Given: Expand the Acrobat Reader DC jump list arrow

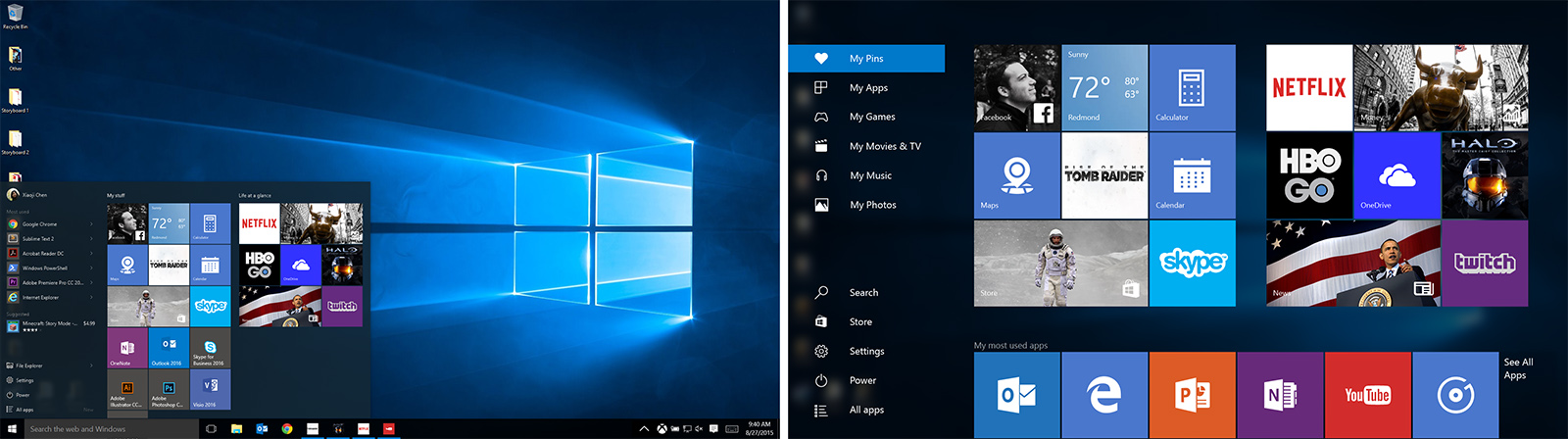Looking at the screenshot, I should pyautogui.click(x=91, y=253).
